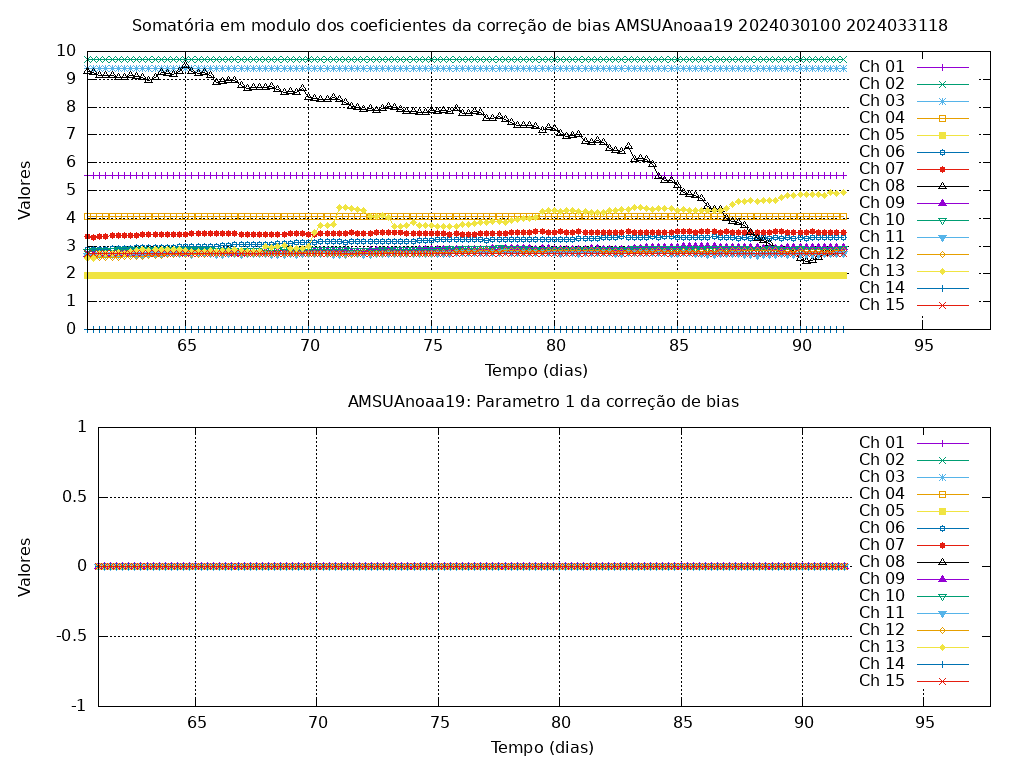
Task: Select 'Ch 15' label in Somatória chart legend
Action: (882, 304)
